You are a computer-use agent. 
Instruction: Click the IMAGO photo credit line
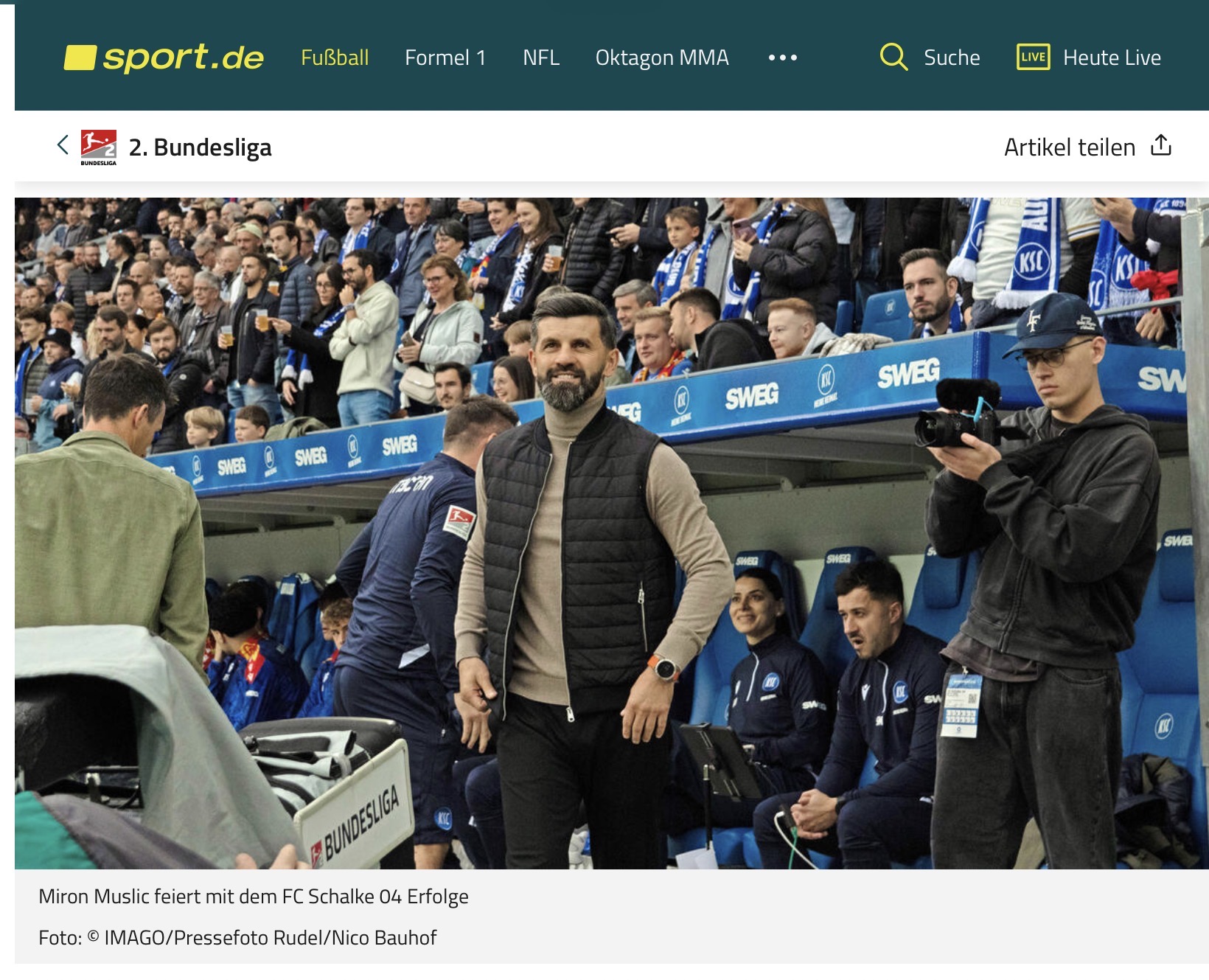(x=237, y=938)
